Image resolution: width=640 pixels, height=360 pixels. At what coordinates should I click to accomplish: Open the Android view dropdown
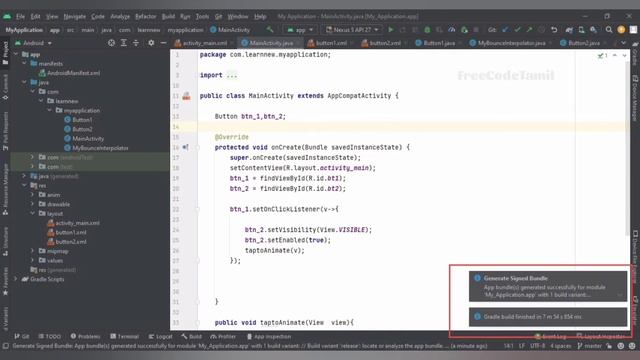point(33,43)
